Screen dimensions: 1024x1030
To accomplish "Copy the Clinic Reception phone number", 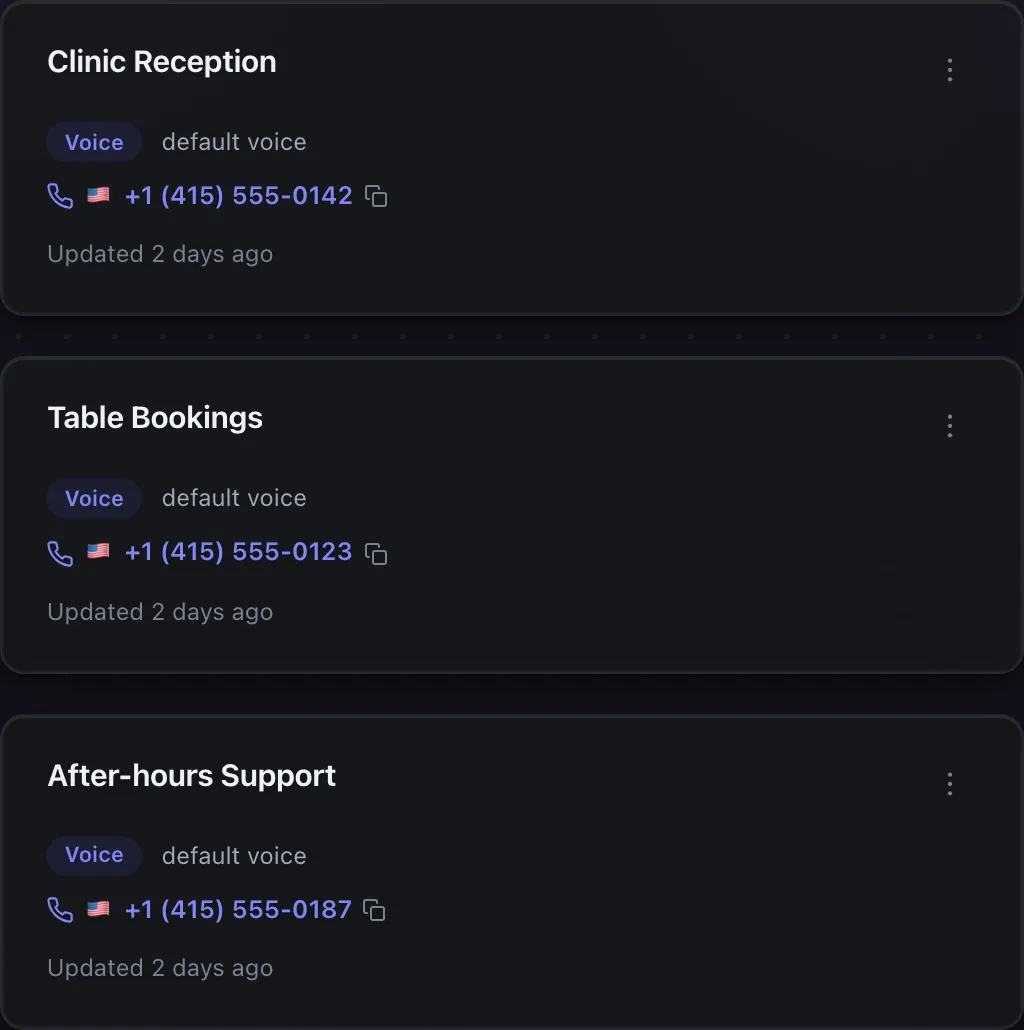I will pyautogui.click(x=376, y=196).
